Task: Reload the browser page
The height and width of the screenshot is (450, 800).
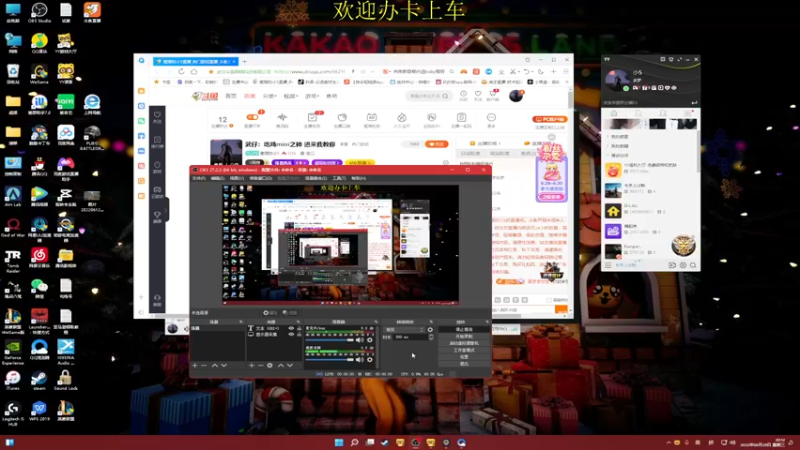Action: click(x=181, y=72)
